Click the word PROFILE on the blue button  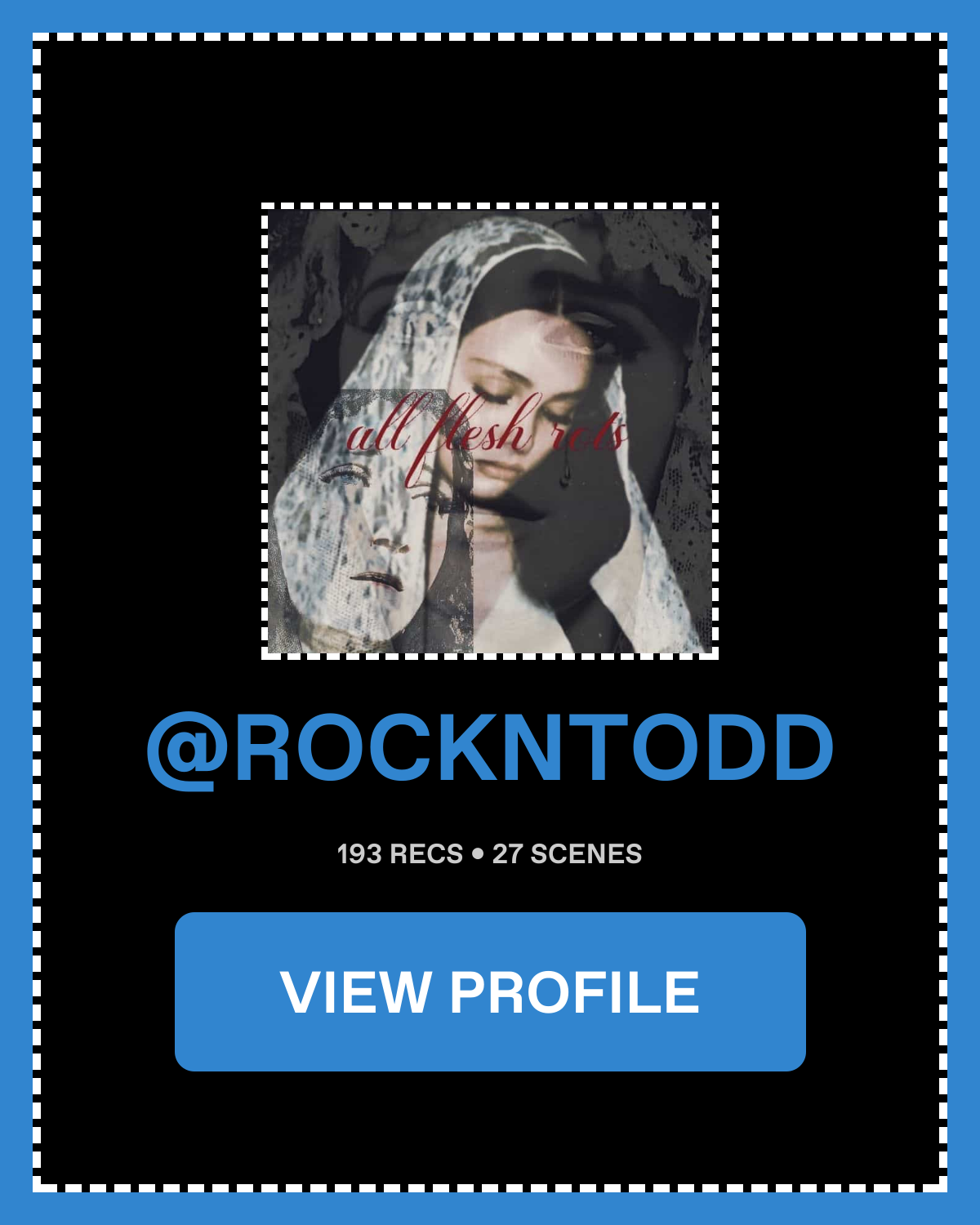tap(575, 992)
